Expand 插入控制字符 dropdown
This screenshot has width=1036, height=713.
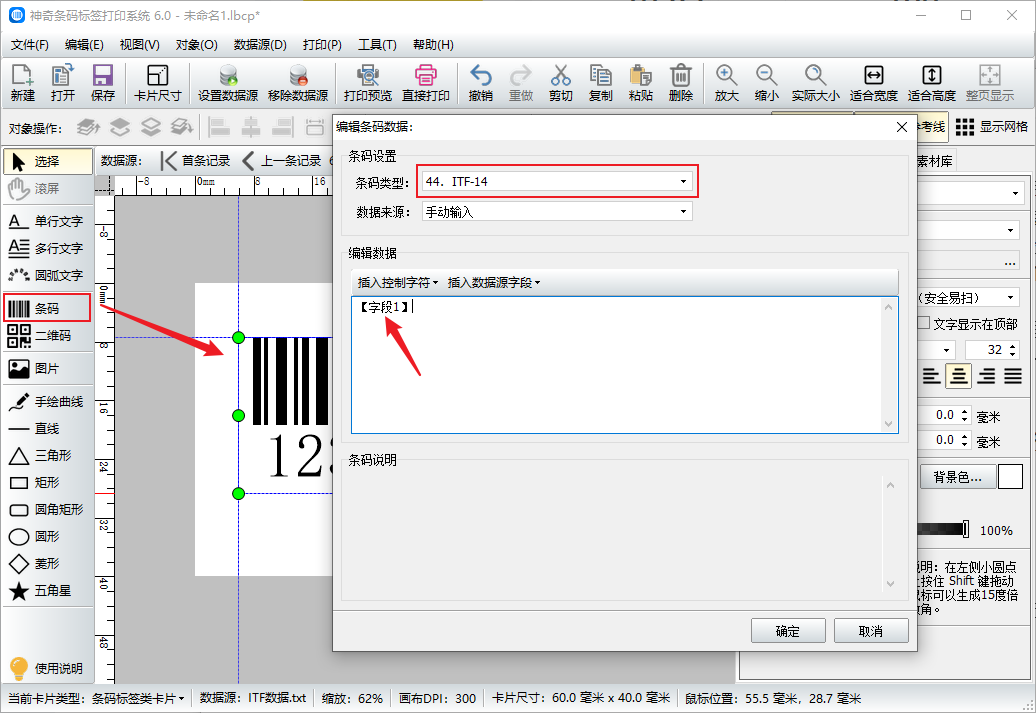point(398,283)
